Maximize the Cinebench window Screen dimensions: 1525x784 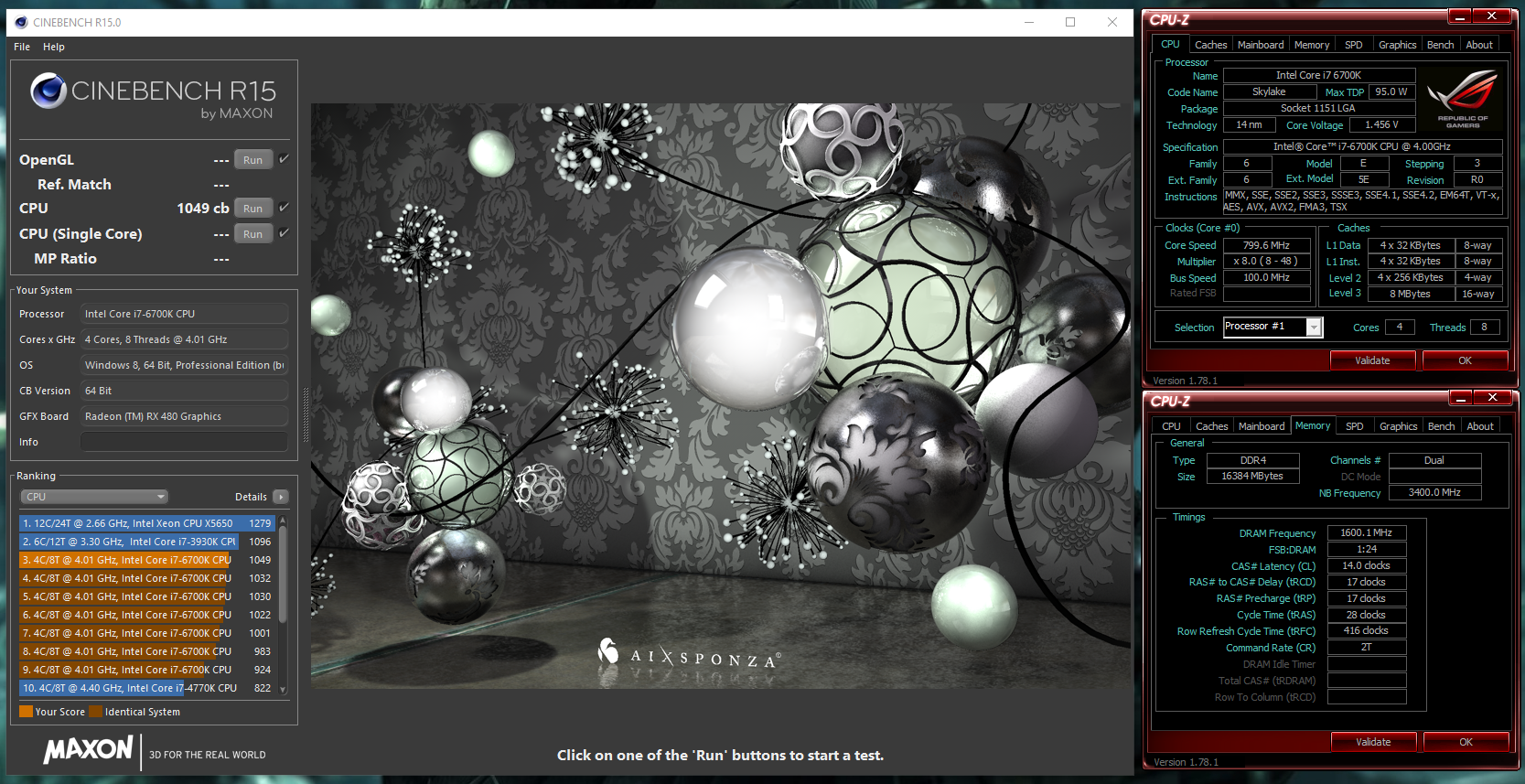click(x=1070, y=22)
